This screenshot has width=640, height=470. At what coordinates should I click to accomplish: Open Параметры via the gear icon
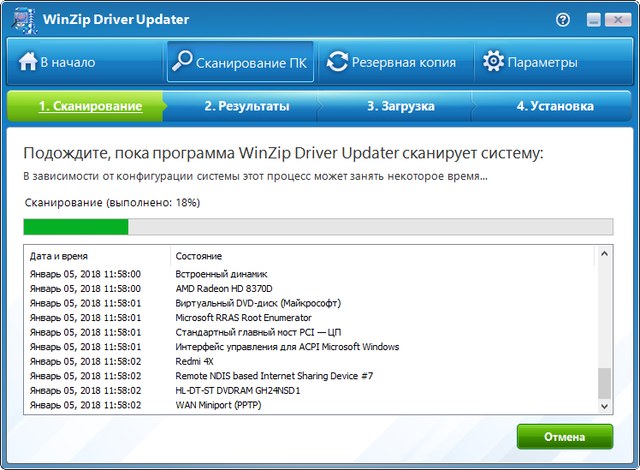[x=493, y=62]
